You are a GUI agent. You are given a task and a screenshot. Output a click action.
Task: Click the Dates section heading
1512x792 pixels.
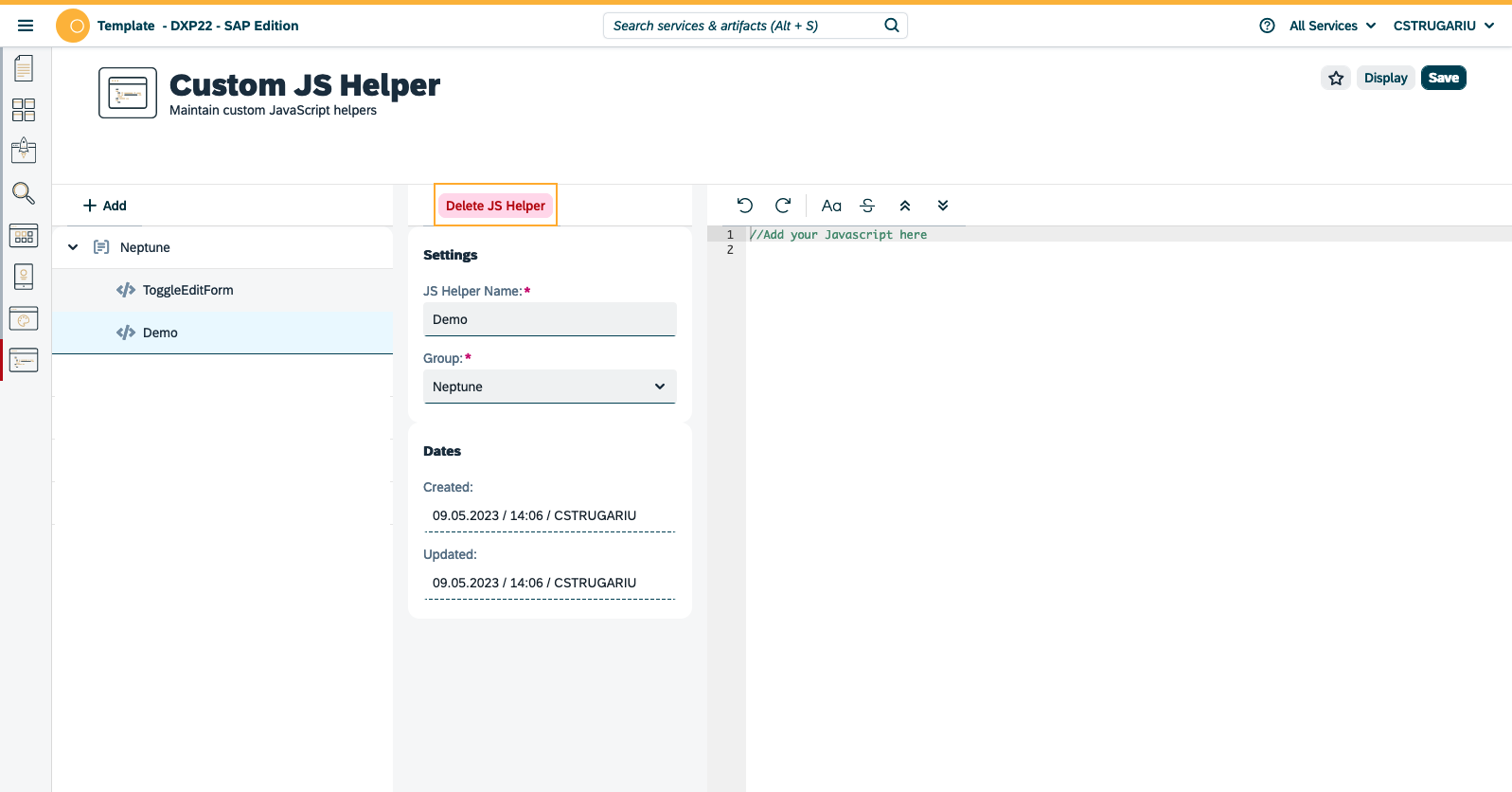442,451
